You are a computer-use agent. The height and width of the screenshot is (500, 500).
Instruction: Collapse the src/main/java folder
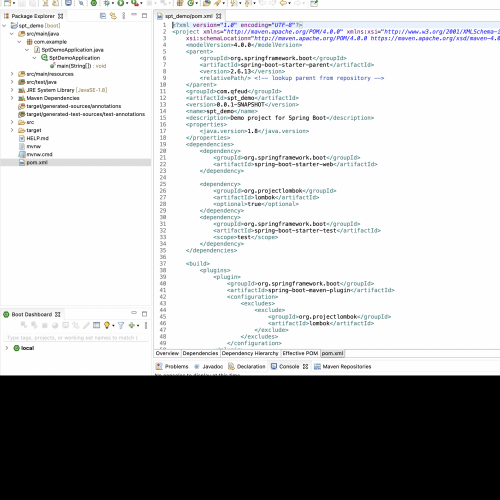(12, 34)
